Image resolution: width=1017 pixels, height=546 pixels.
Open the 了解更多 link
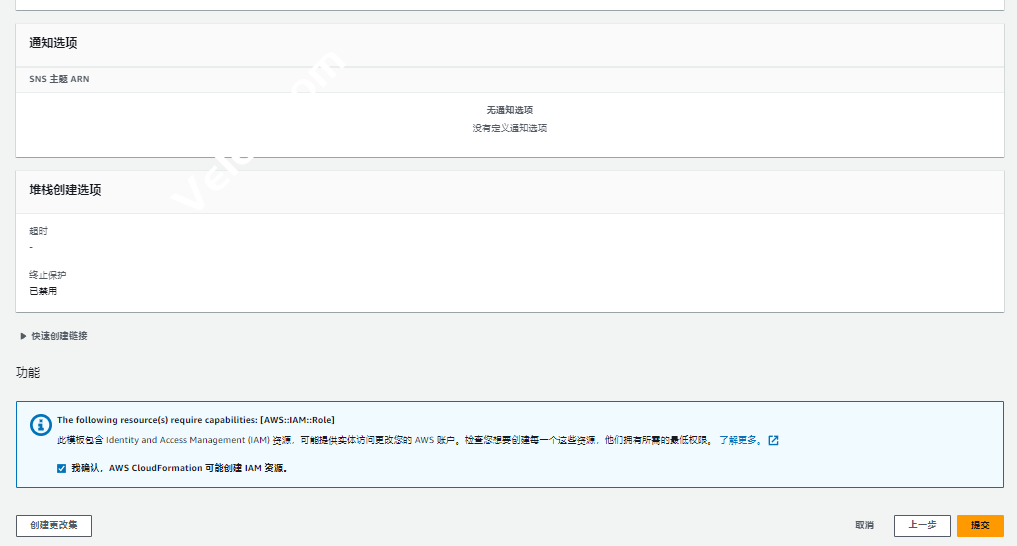740,440
